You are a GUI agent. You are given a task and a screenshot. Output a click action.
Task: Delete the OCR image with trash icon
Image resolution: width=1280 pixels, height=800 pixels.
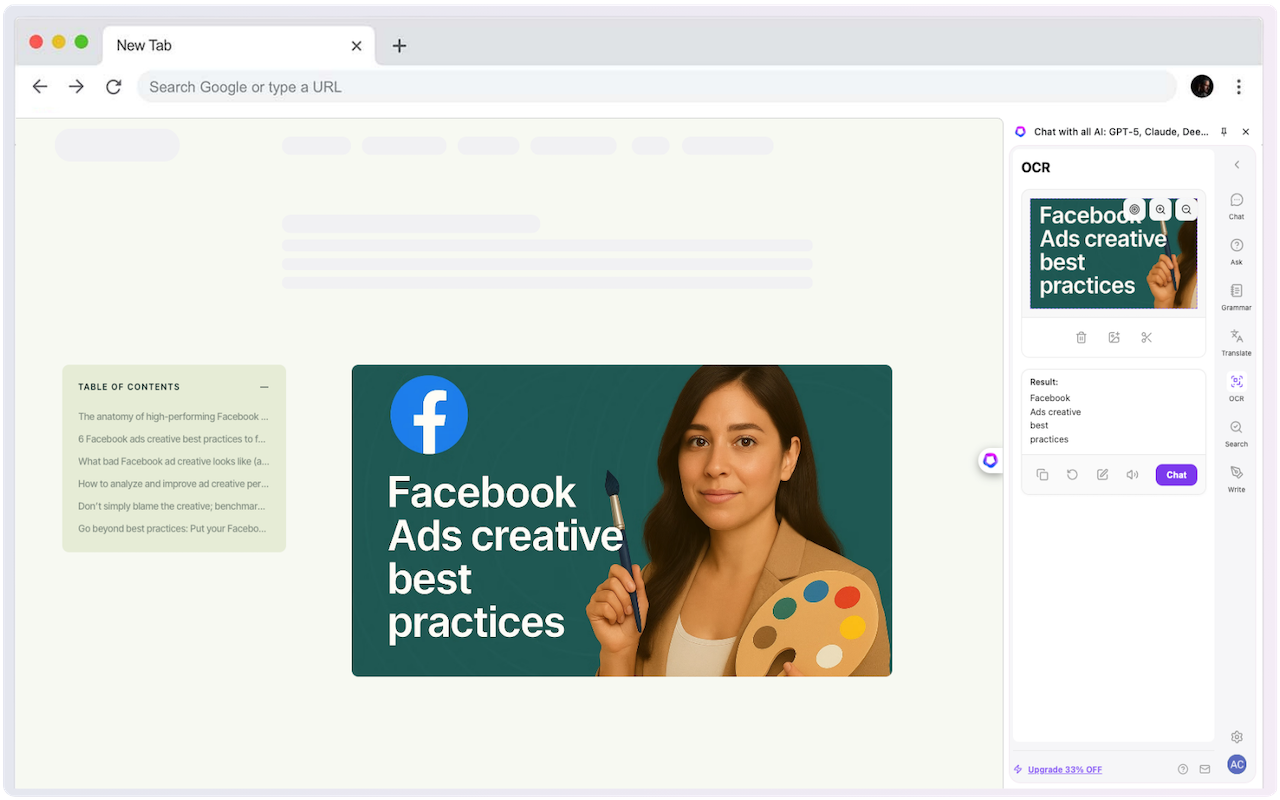(x=1081, y=338)
